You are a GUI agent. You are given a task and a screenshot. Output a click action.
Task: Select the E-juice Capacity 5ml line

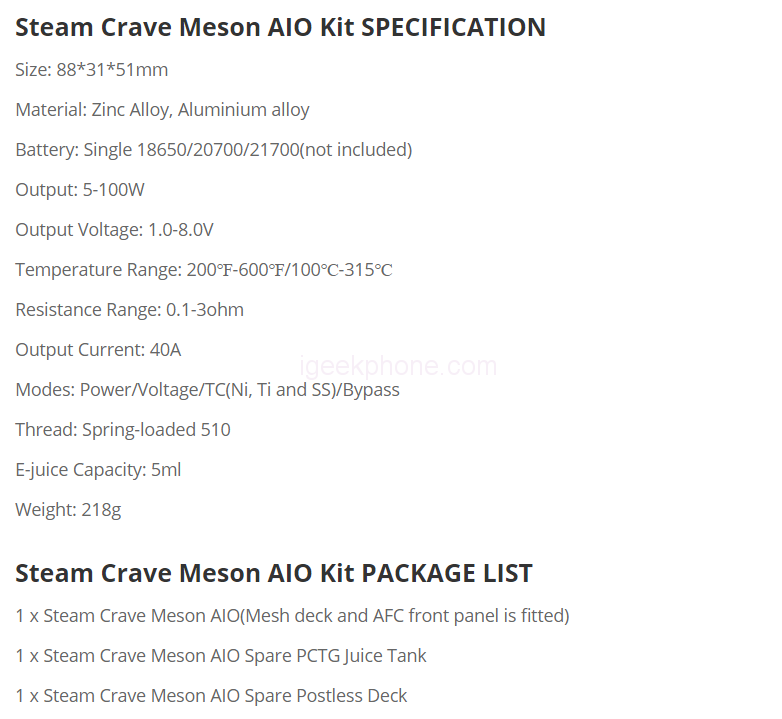pos(98,470)
